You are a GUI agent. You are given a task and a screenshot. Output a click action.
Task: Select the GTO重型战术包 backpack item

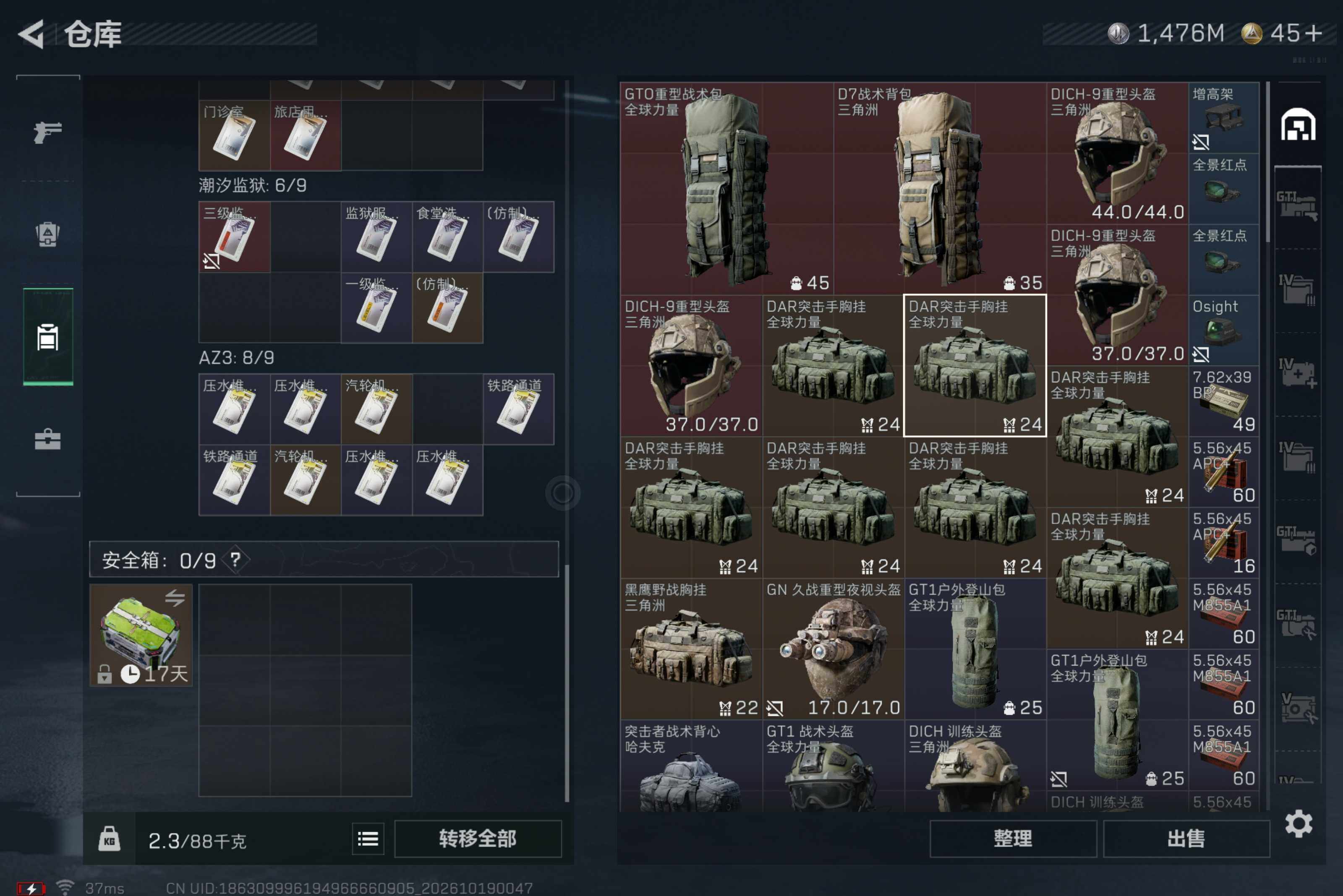click(726, 189)
